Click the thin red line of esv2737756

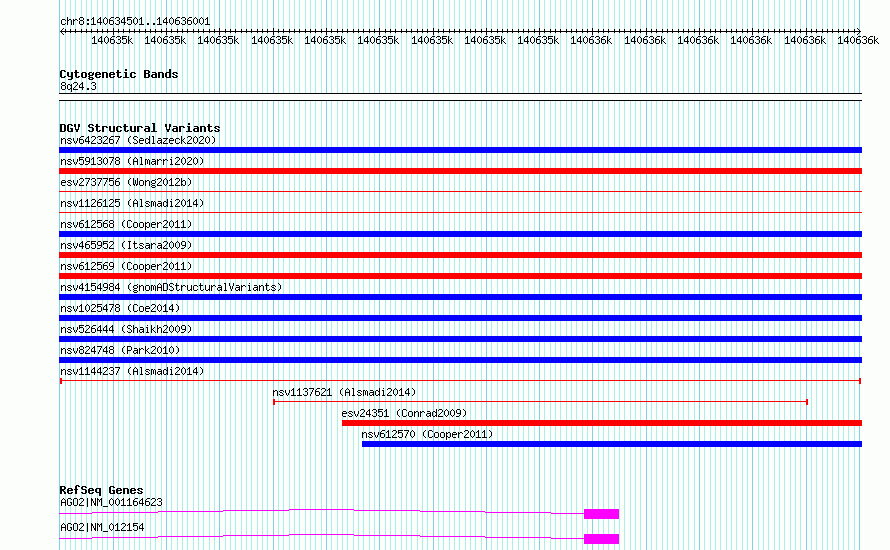pyautogui.click(x=460, y=192)
